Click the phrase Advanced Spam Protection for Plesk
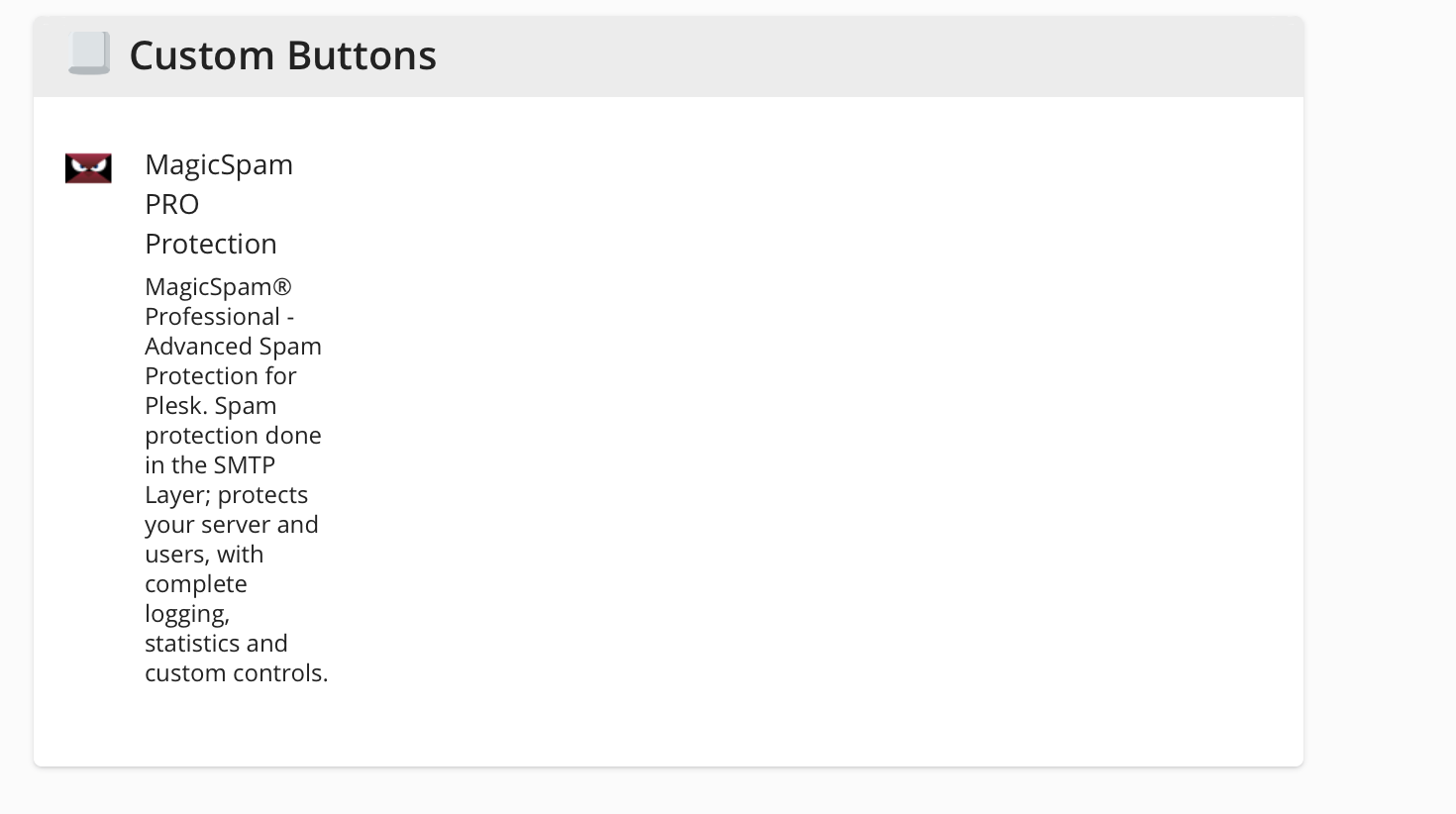This screenshot has height=814, width=1456. point(233,360)
